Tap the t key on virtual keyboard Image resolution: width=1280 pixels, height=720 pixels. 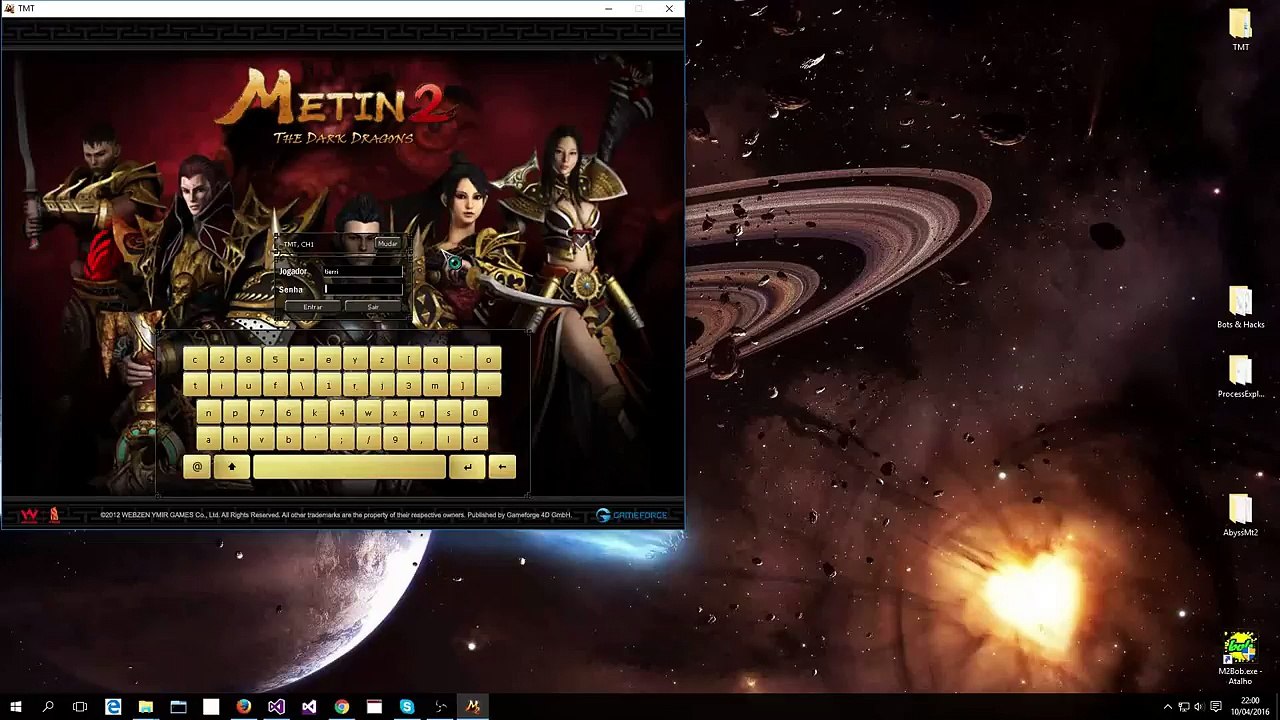195,386
